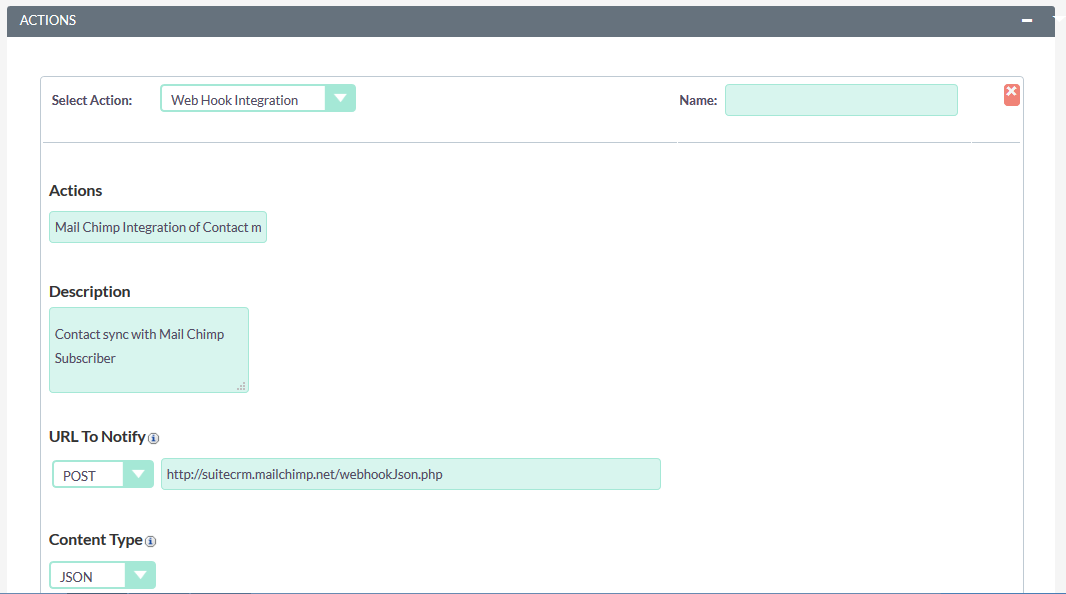The image size is (1066, 594).
Task: Remove the action using red X icon
Action: tap(1012, 94)
